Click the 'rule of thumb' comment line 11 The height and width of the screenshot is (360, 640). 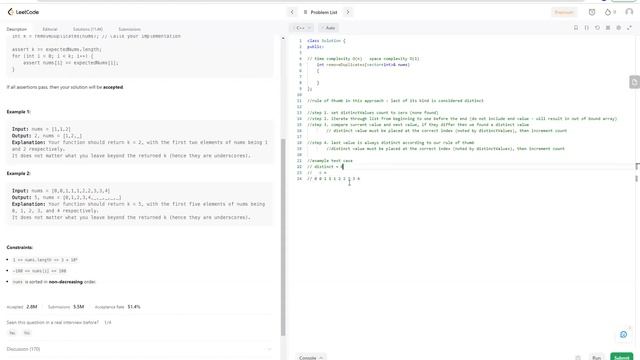click(395, 100)
